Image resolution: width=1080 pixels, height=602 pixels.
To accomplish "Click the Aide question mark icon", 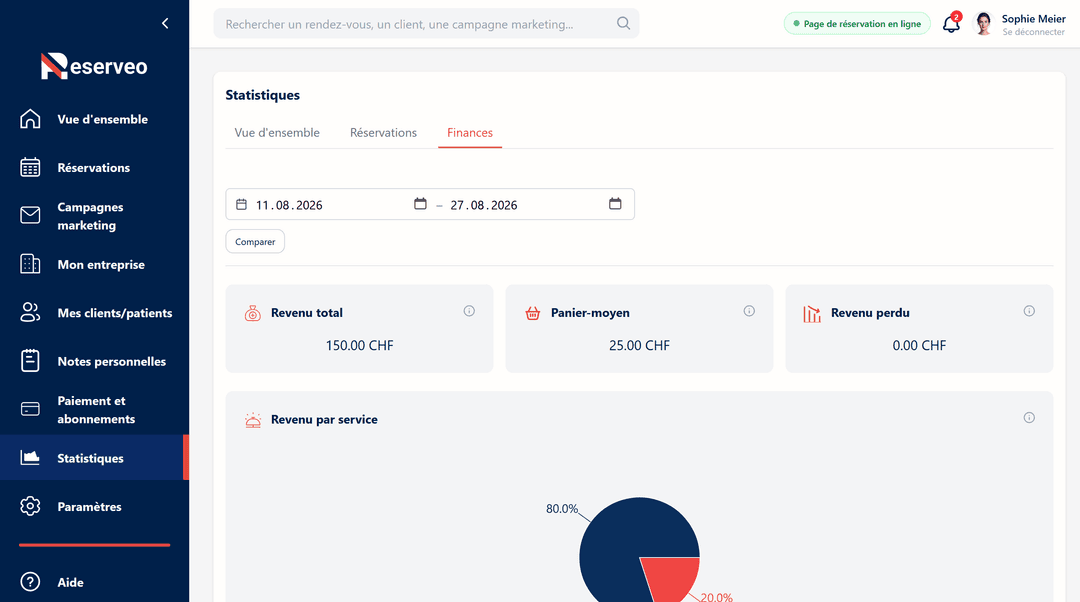I will point(30,582).
